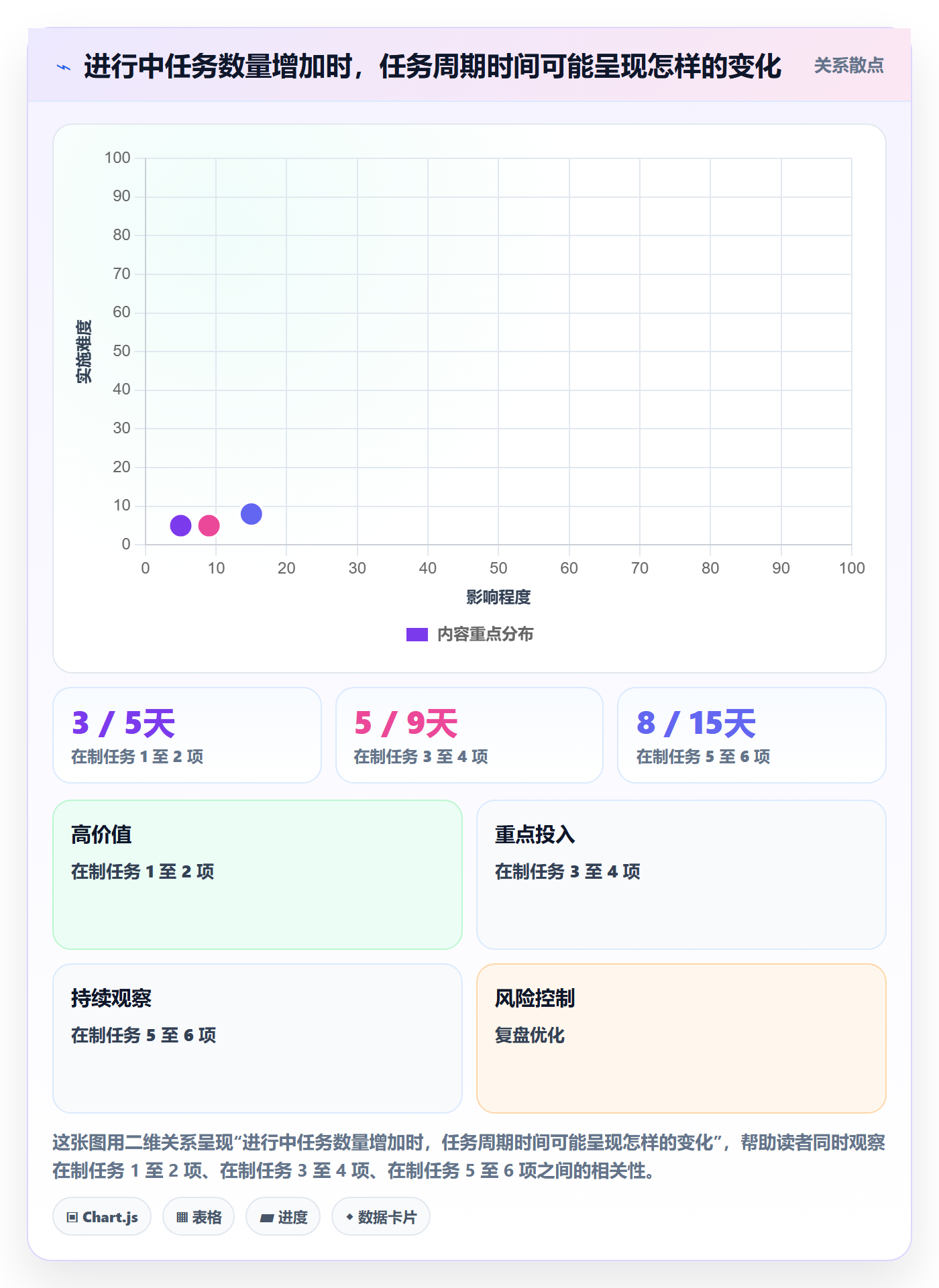
Task: Click the chart title starting with 进行中任务数量增加时
Action: point(433,66)
